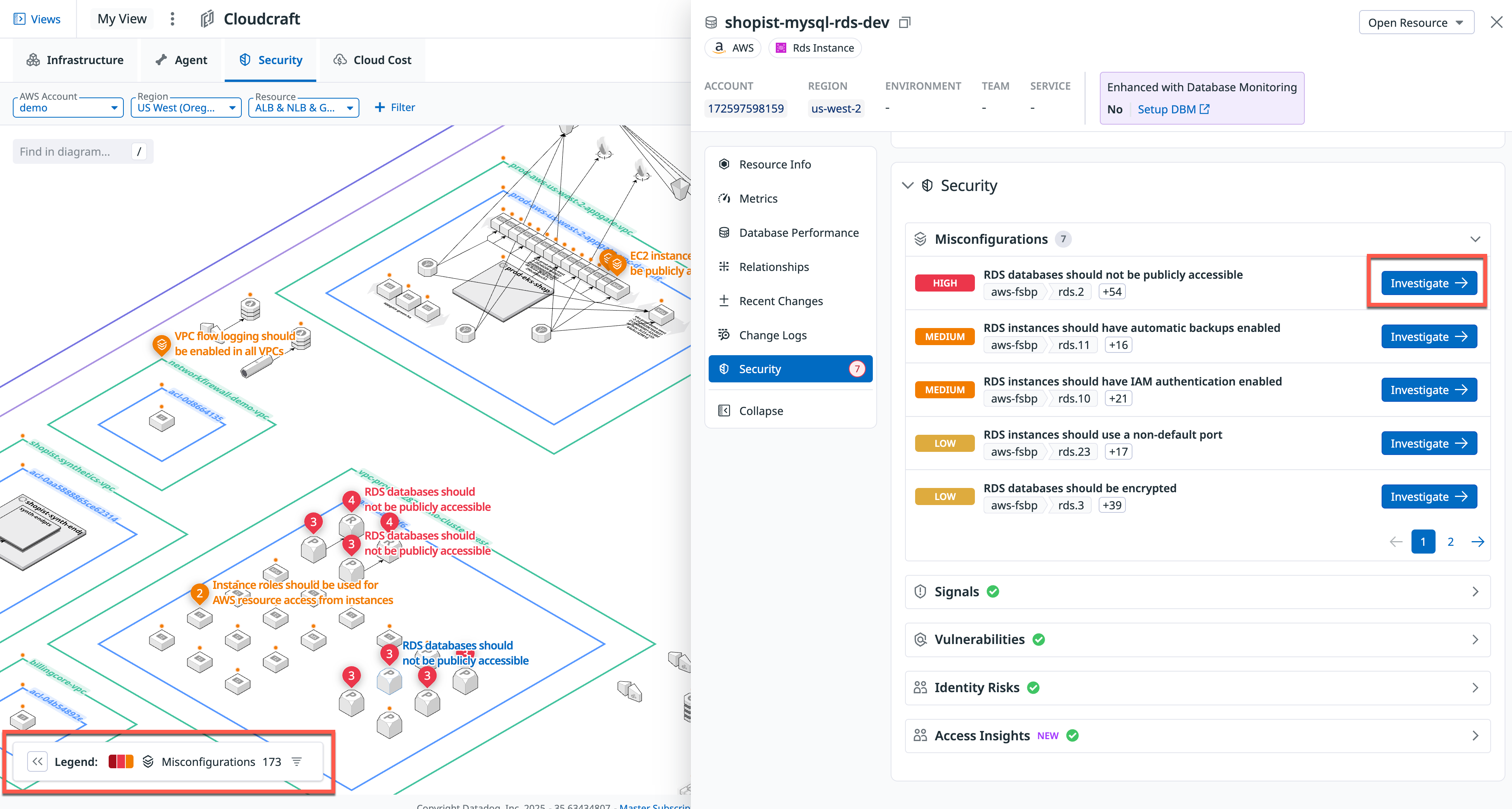Collapse the Security section chevron

tap(907, 186)
